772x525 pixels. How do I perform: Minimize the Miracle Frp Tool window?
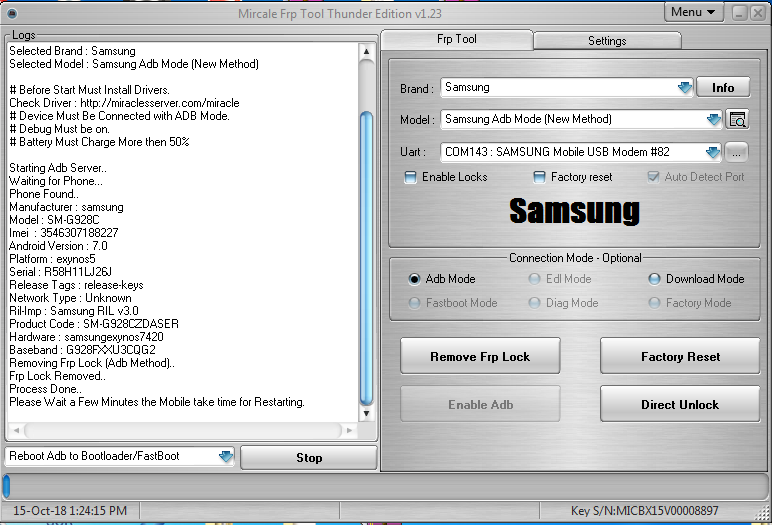click(740, 13)
